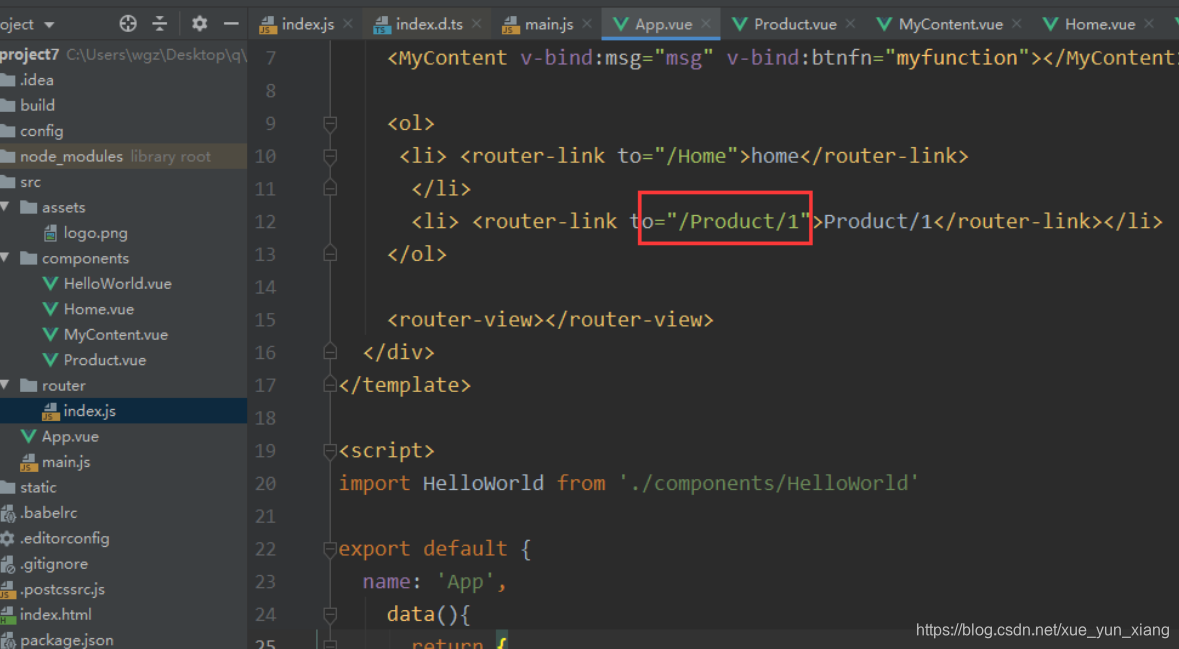Close the MyContent.vue tab
Image resolution: width=1179 pixels, height=649 pixels.
(x=1016, y=24)
